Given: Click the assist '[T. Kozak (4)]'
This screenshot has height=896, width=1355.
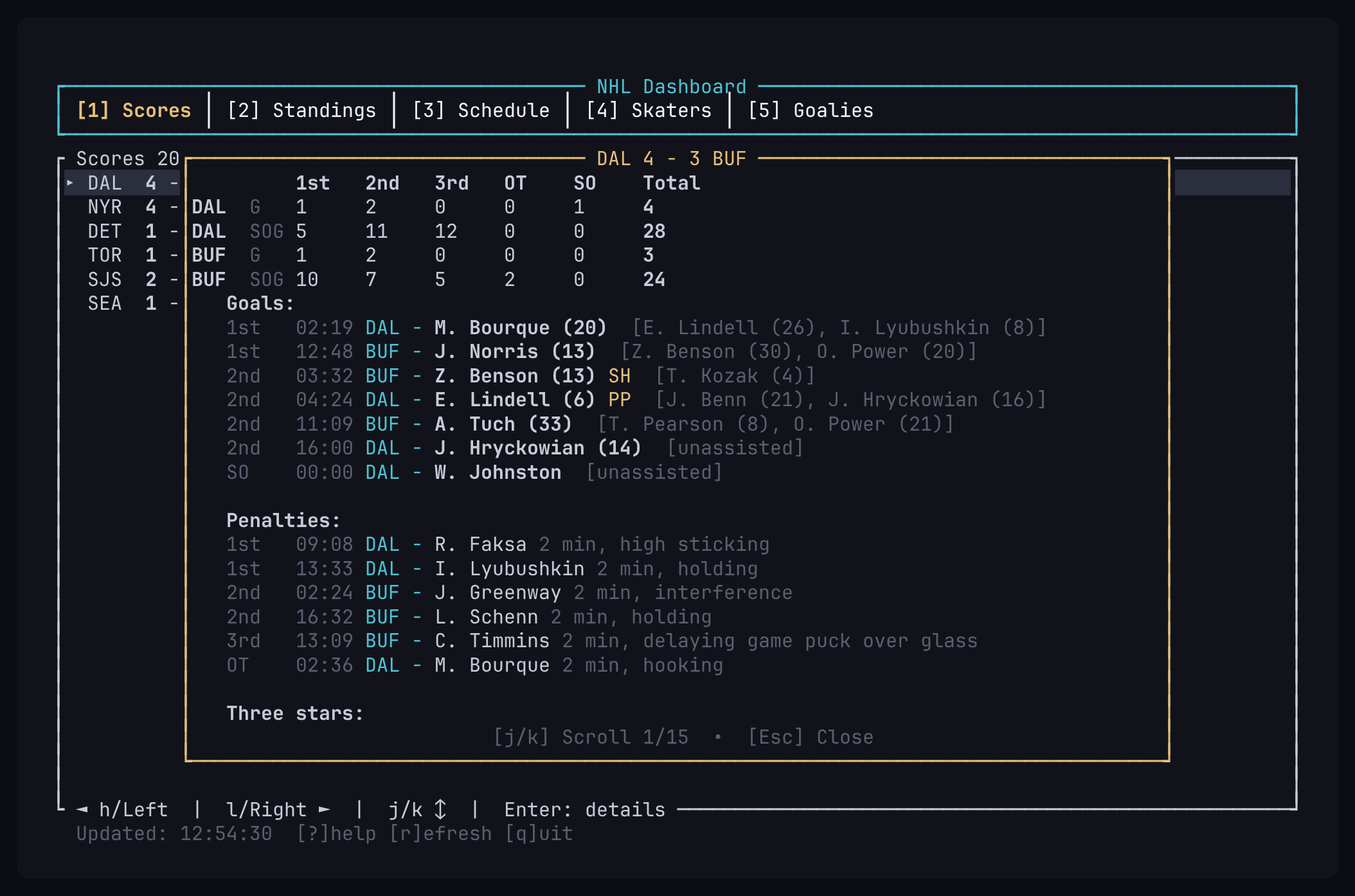Looking at the screenshot, I should tap(735, 376).
